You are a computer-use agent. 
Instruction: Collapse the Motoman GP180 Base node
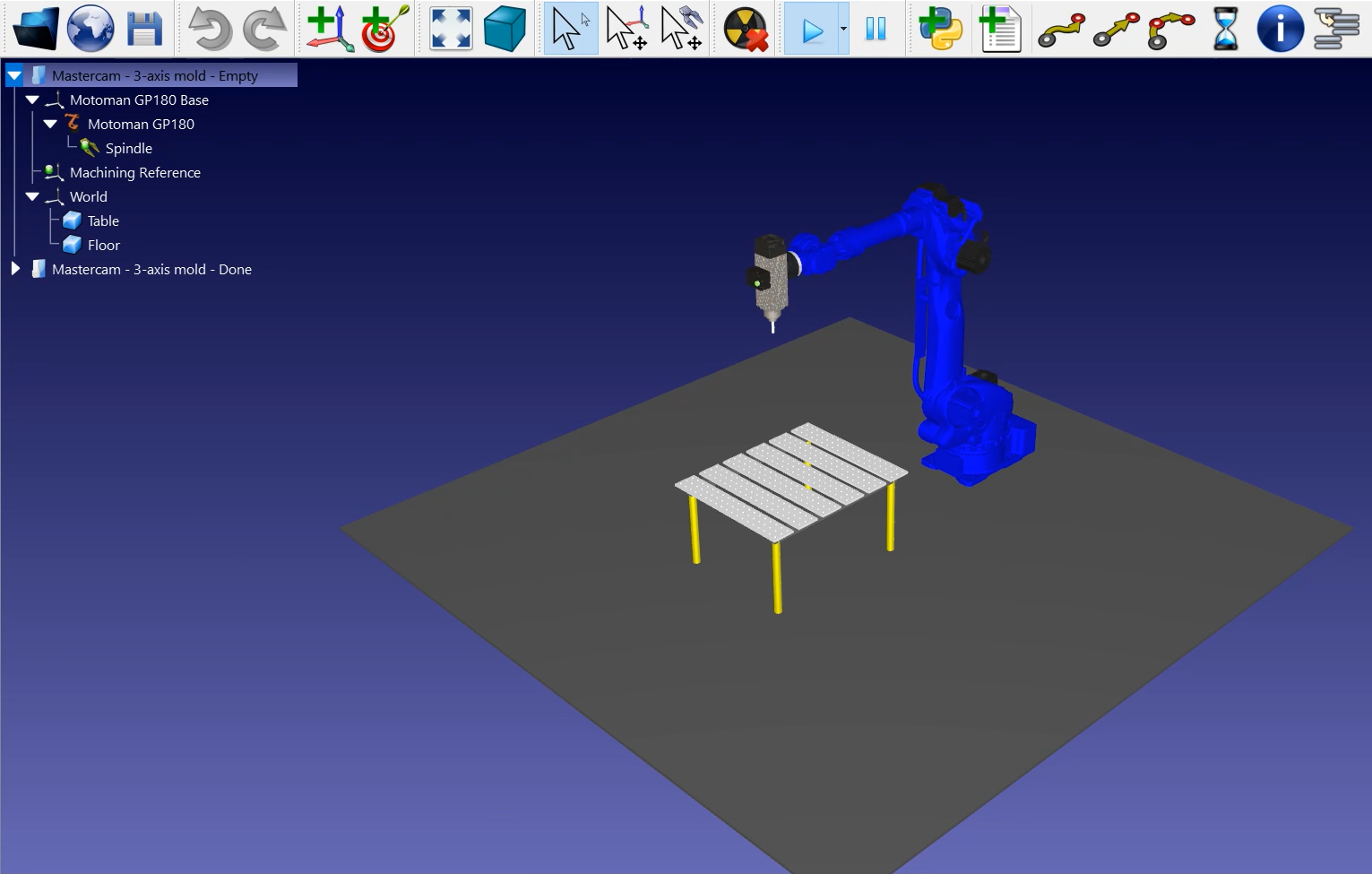pos(33,100)
